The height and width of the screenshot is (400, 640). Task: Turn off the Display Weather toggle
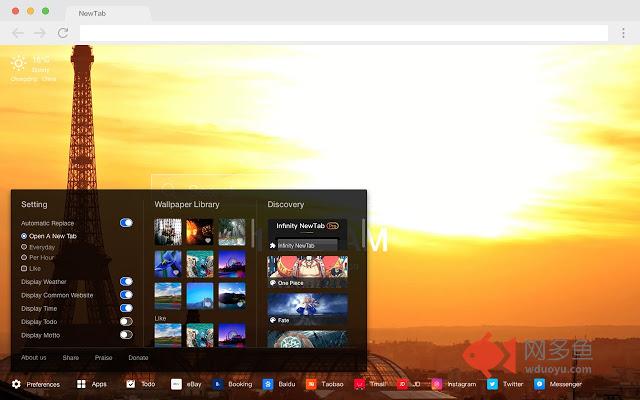pos(126,282)
